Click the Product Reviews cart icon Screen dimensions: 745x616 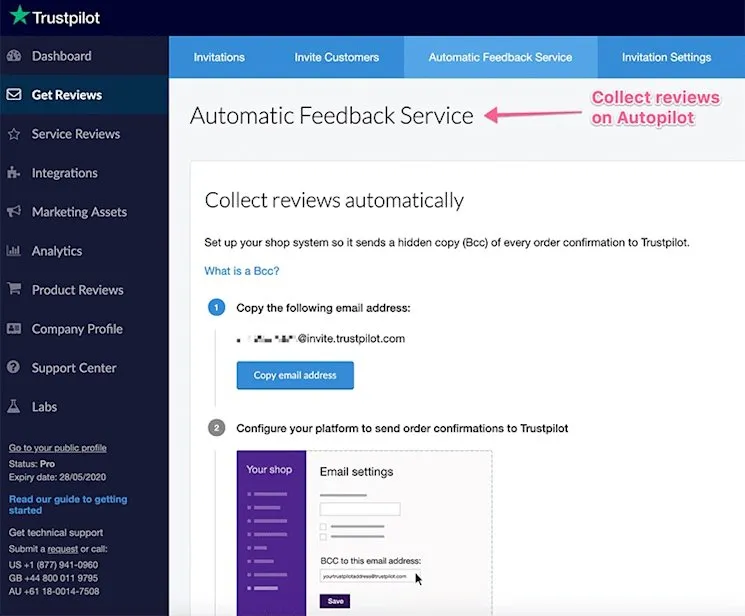[14, 289]
